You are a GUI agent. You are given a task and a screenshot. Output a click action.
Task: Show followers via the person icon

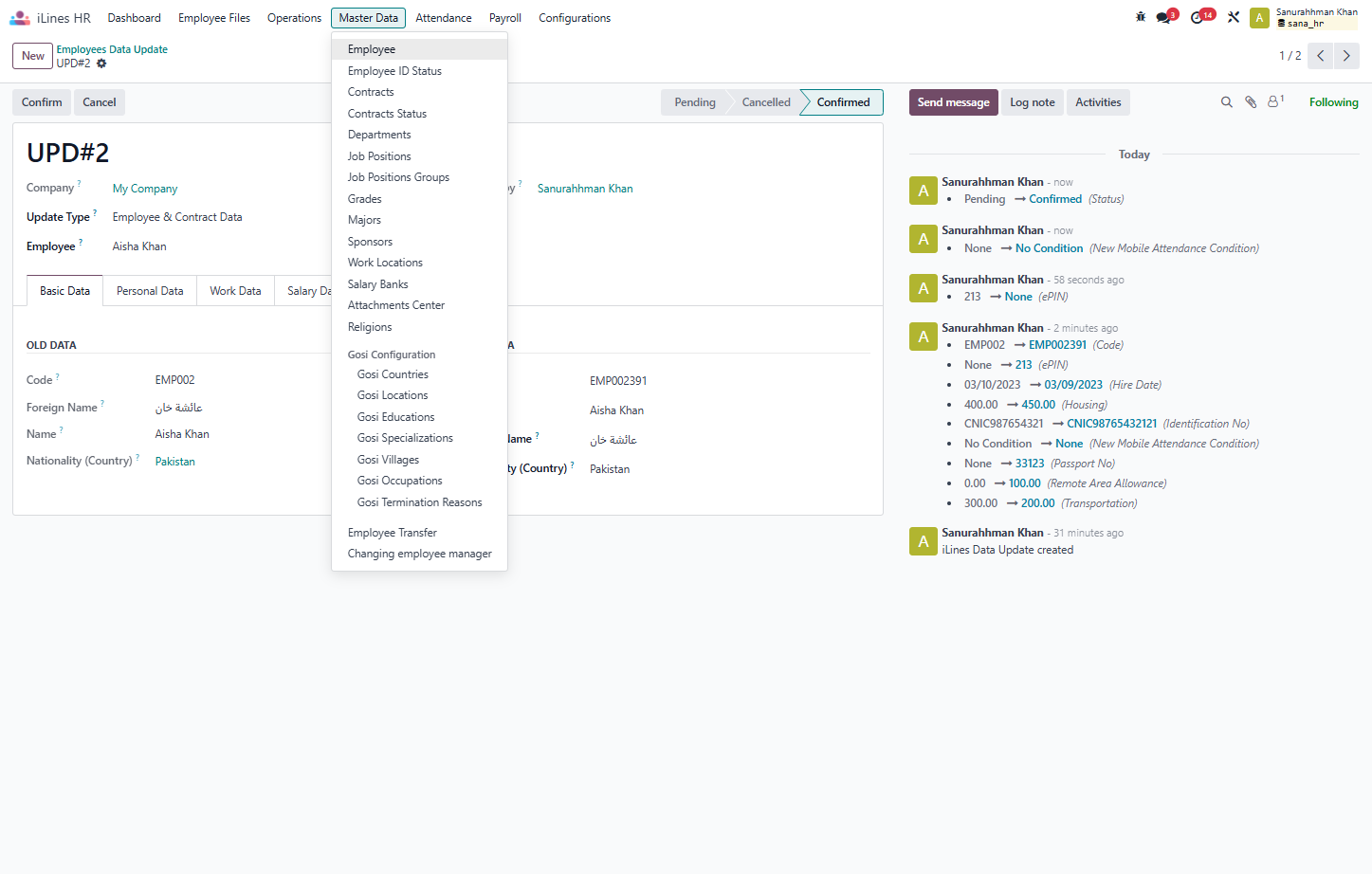pyautogui.click(x=1275, y=101)
